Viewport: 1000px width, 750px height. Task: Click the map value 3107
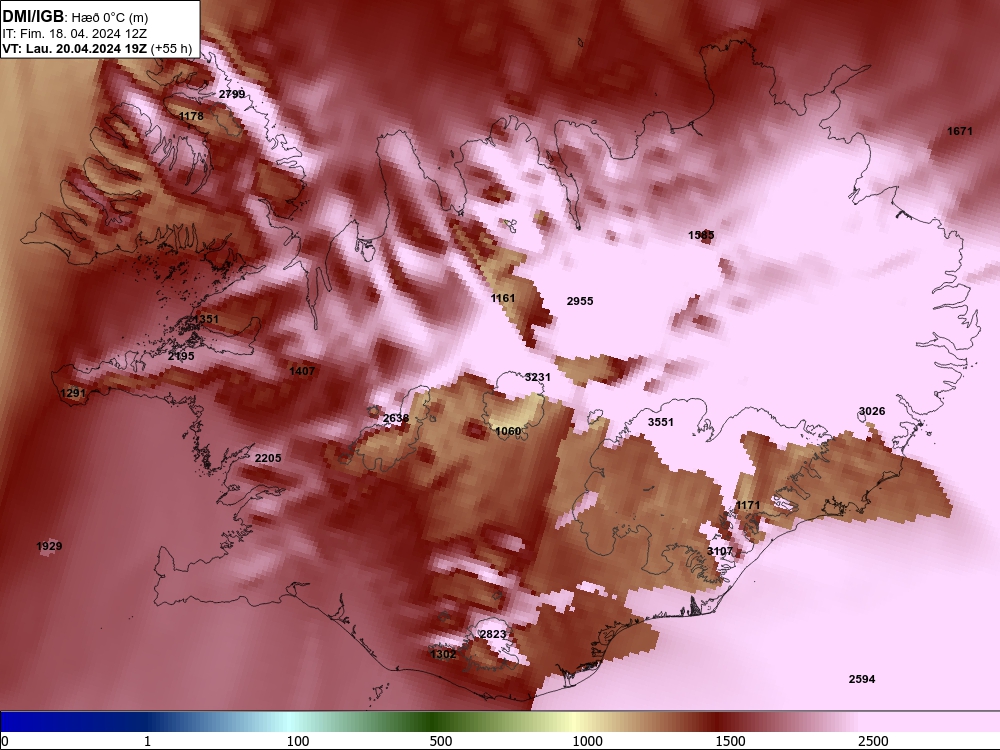(720, 552)
